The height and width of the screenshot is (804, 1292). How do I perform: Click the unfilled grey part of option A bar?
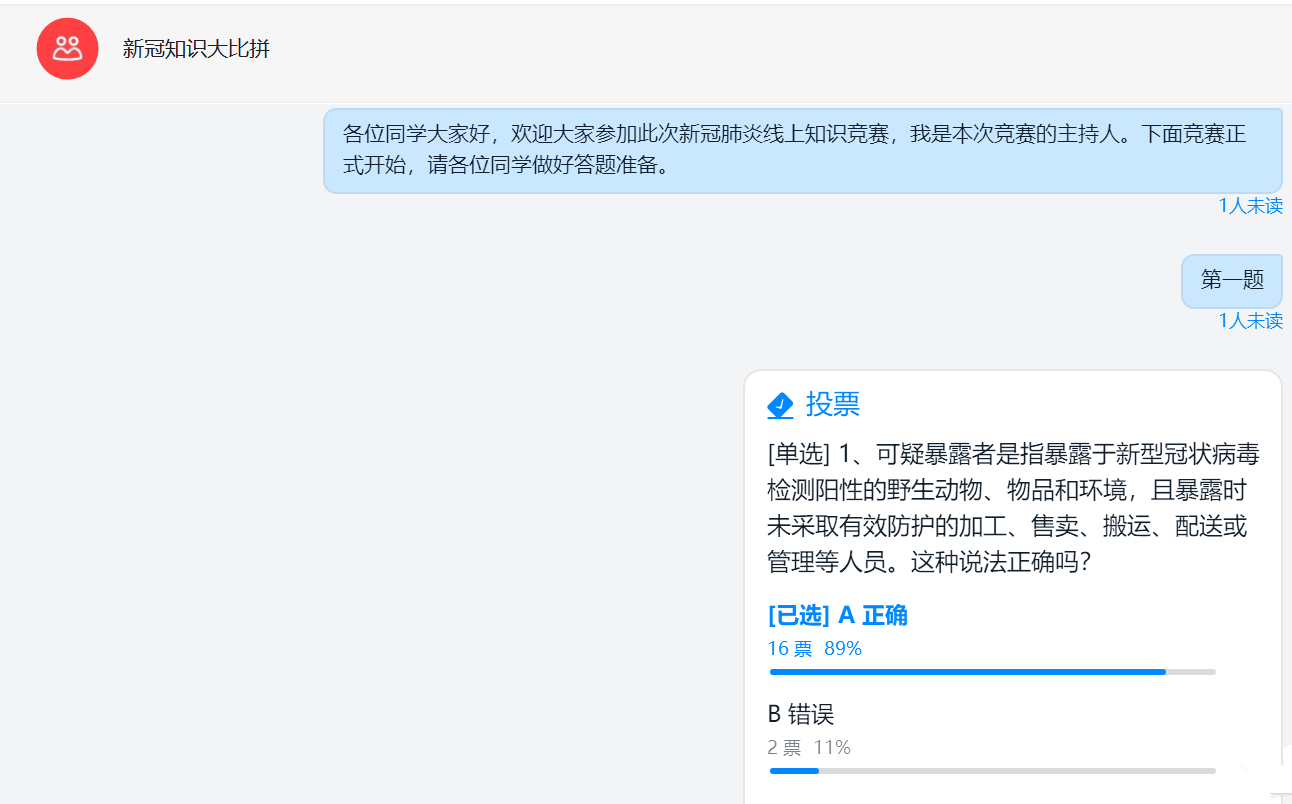[x=1191, y=672]
